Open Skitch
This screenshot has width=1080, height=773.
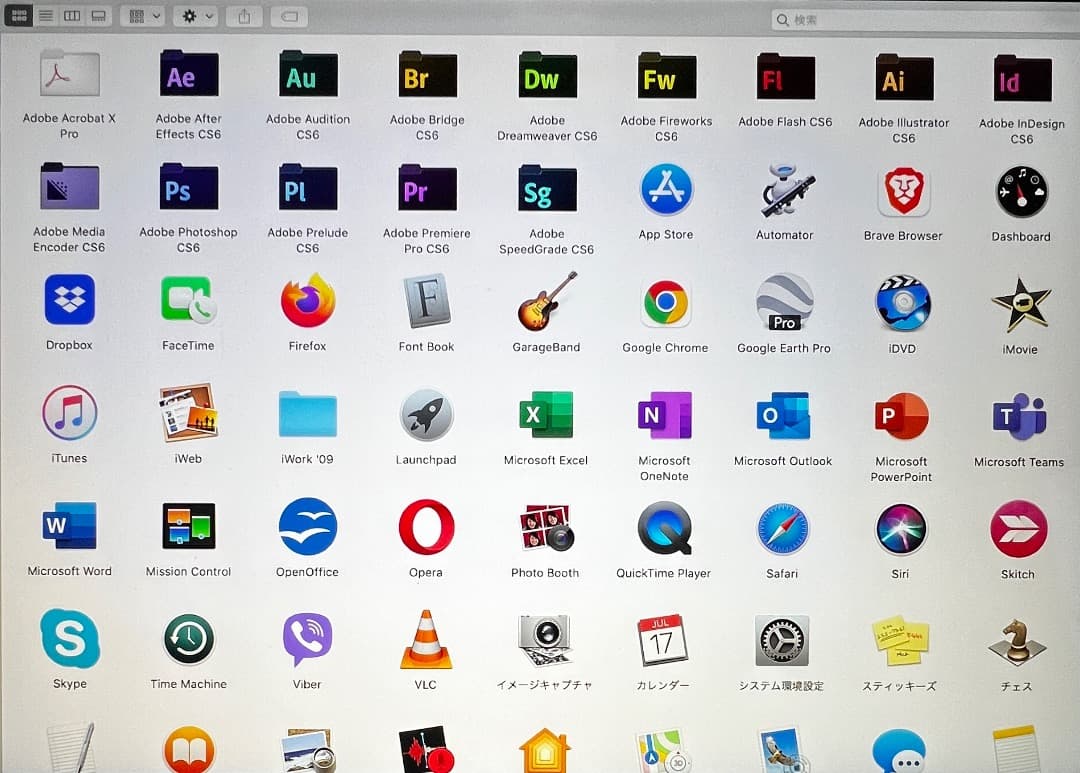[1019, 528]
